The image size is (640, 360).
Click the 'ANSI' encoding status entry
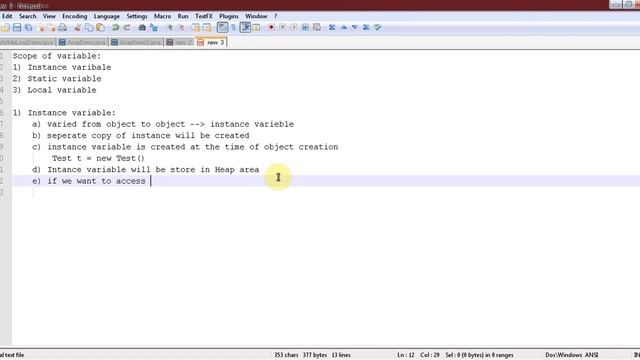tap(591, 355)
